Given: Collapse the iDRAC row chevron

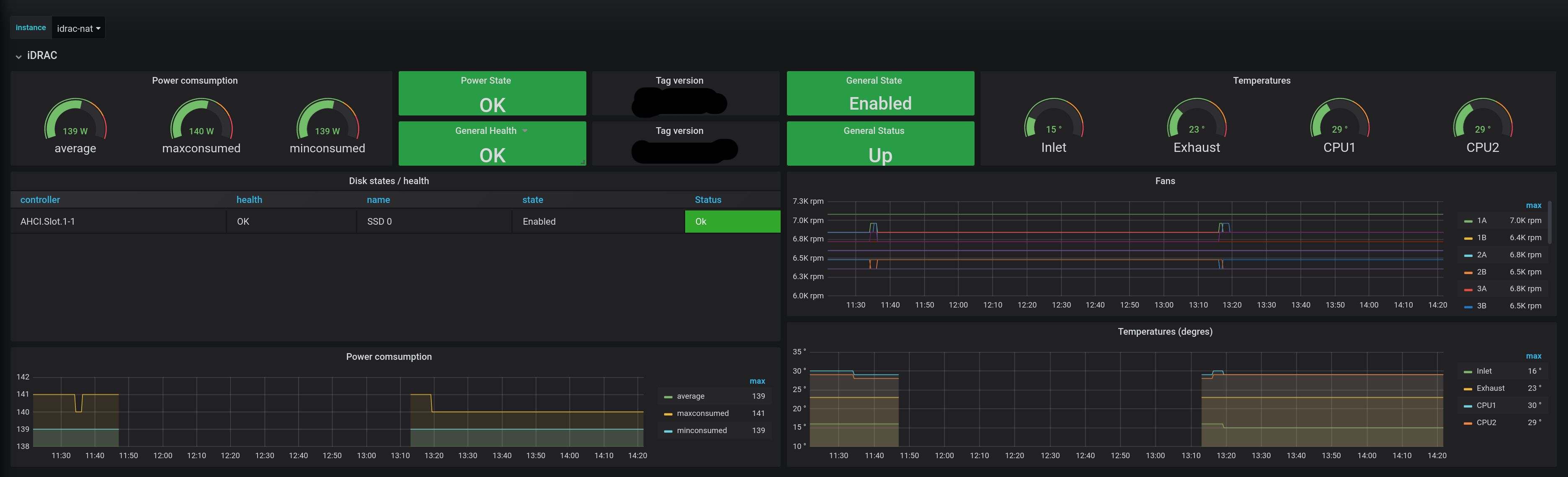Looking at the screenshot, I should point(18,56).
